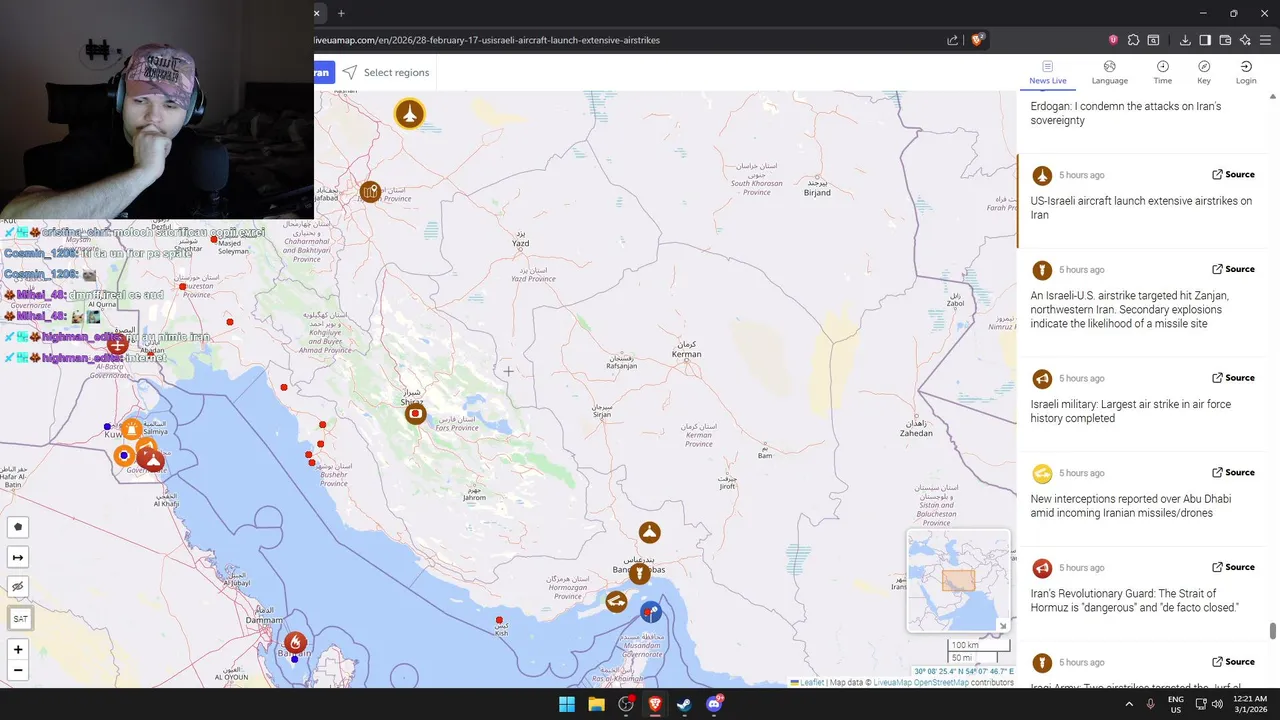Open Brave Shields icon
Viewport: 1280px width, 720px height.
click(x=977, y=40)
